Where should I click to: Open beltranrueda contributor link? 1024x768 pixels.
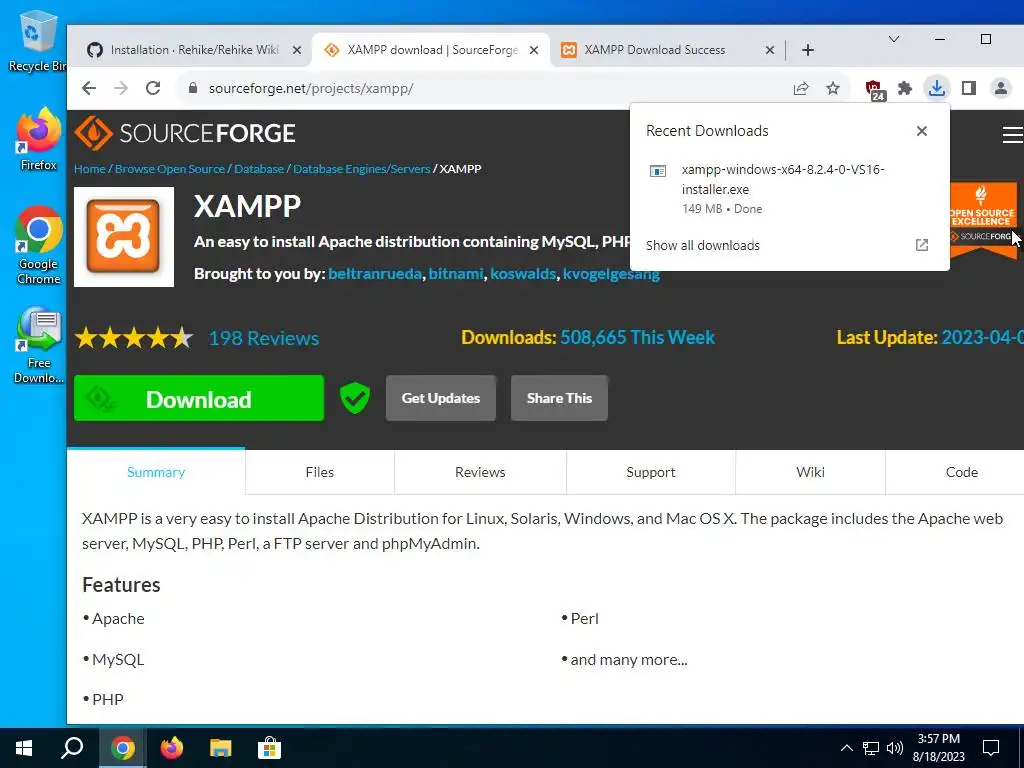(375, 274)
